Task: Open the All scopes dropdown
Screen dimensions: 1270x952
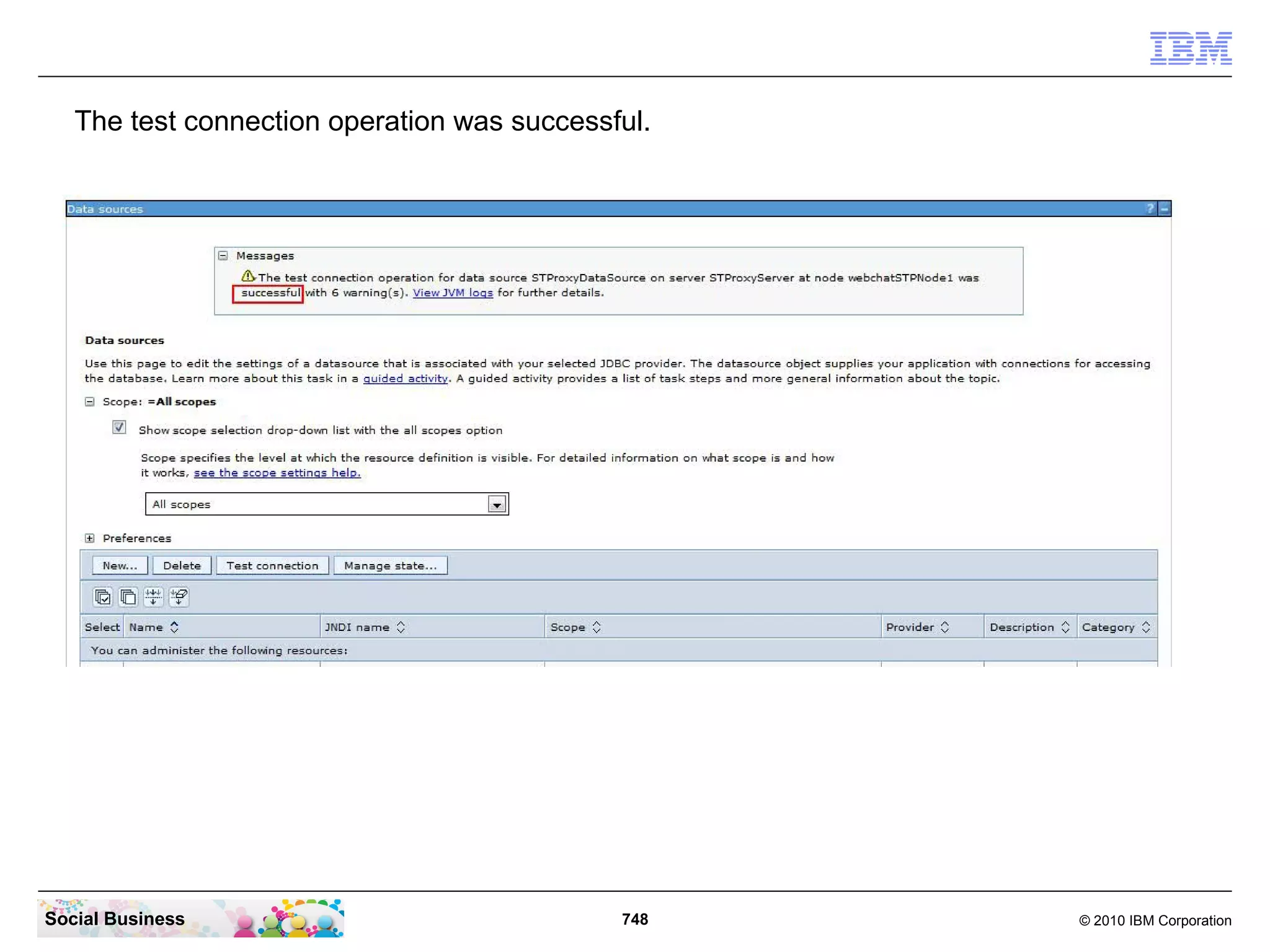Action: coord(327,504)
